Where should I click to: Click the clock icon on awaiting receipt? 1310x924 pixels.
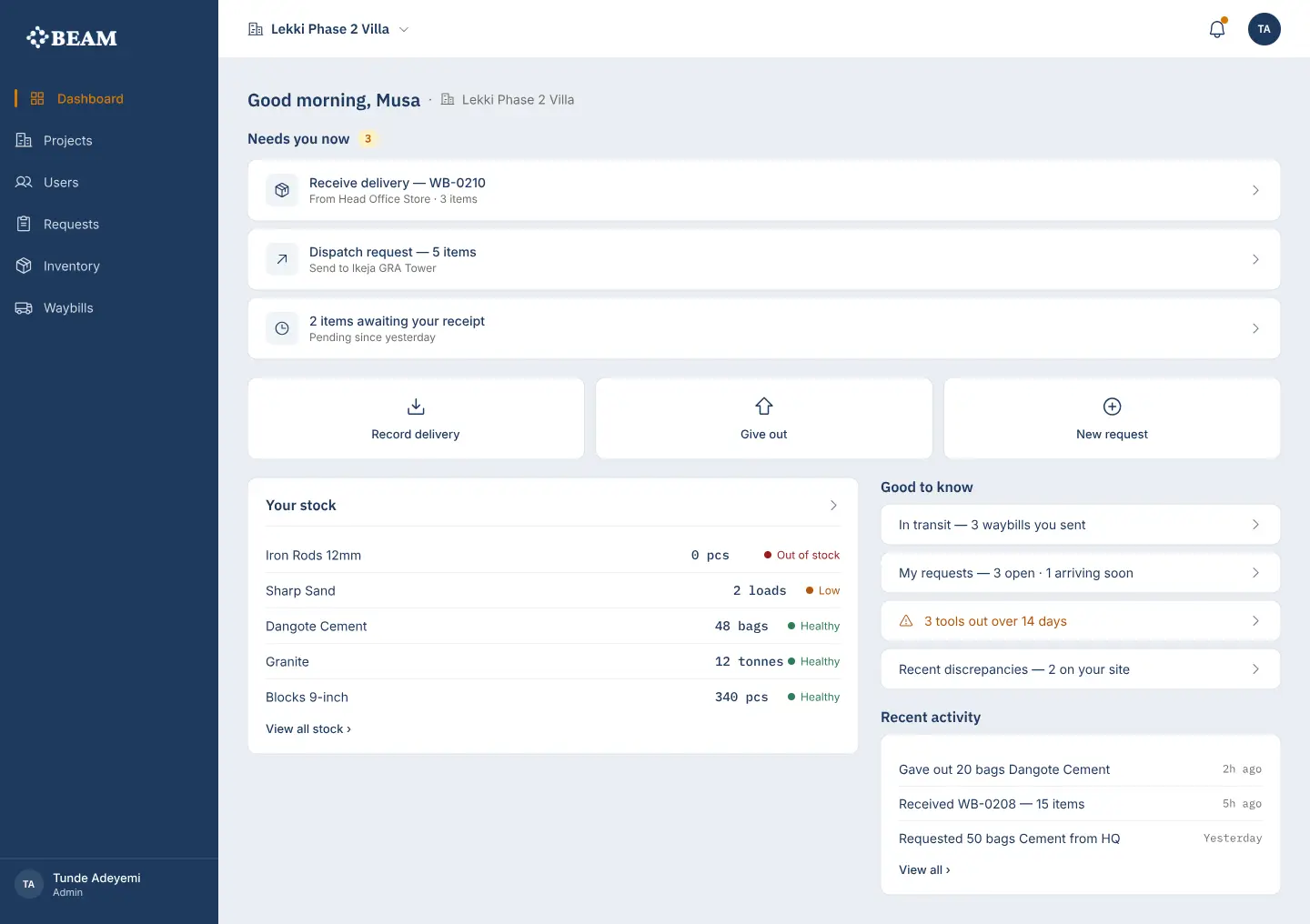[282, 328]
